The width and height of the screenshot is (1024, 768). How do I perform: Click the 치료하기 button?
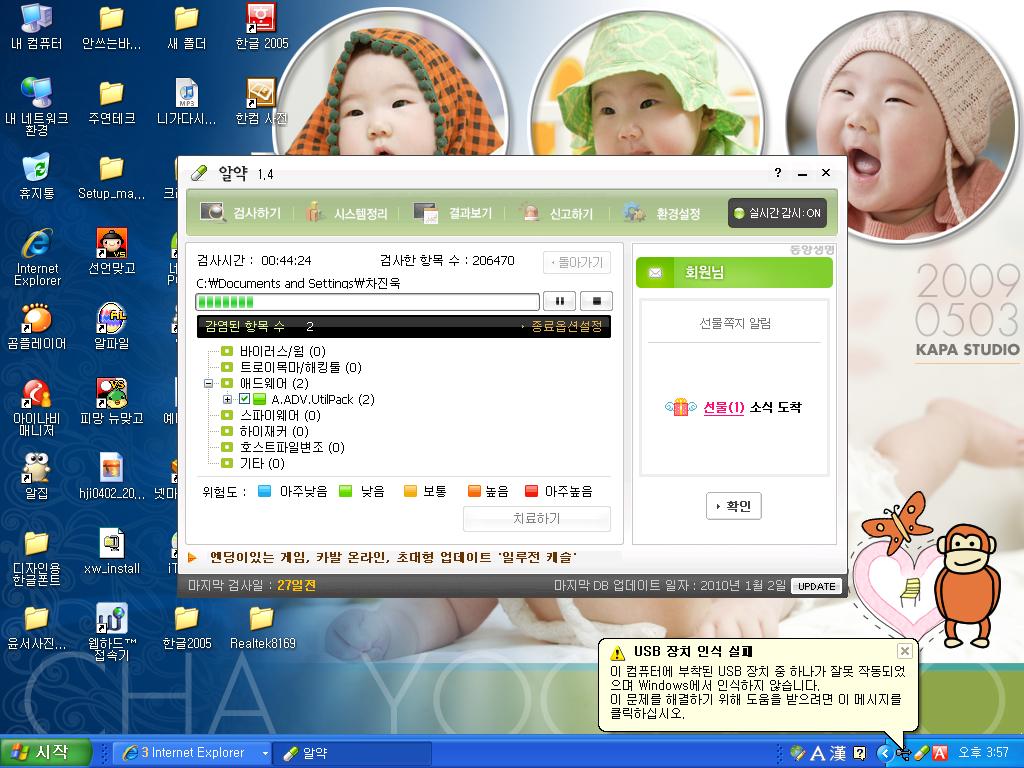pyautogui.click(x=537, y=519)
